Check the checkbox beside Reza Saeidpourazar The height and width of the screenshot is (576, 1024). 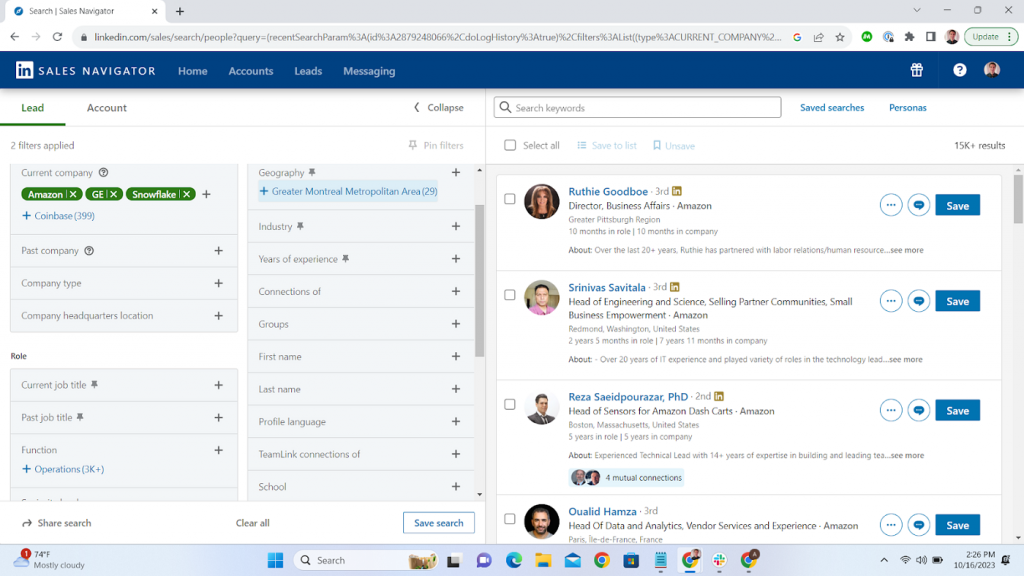pyautogui.click(x=510, y=406)
